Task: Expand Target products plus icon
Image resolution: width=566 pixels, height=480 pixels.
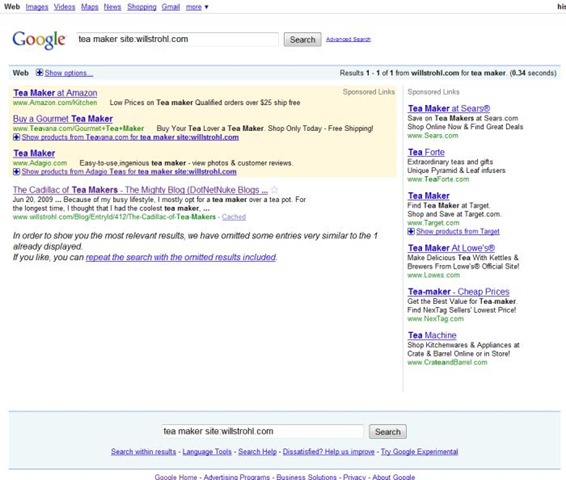Action: pyautogui.click(x=411, y=231)
